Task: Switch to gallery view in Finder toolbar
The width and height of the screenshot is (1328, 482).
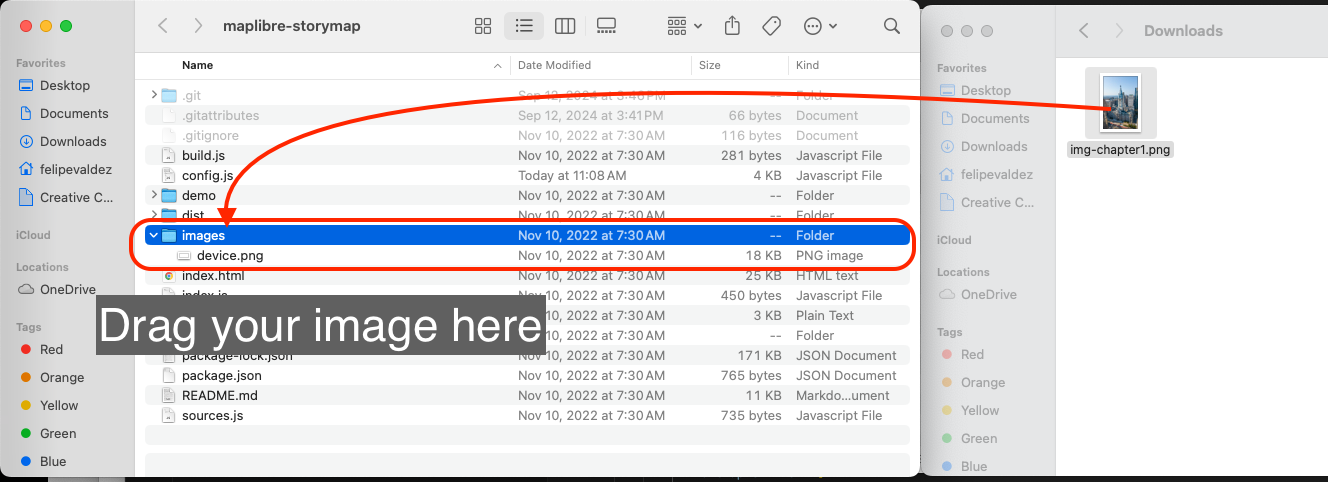Action: coord(606,26)
